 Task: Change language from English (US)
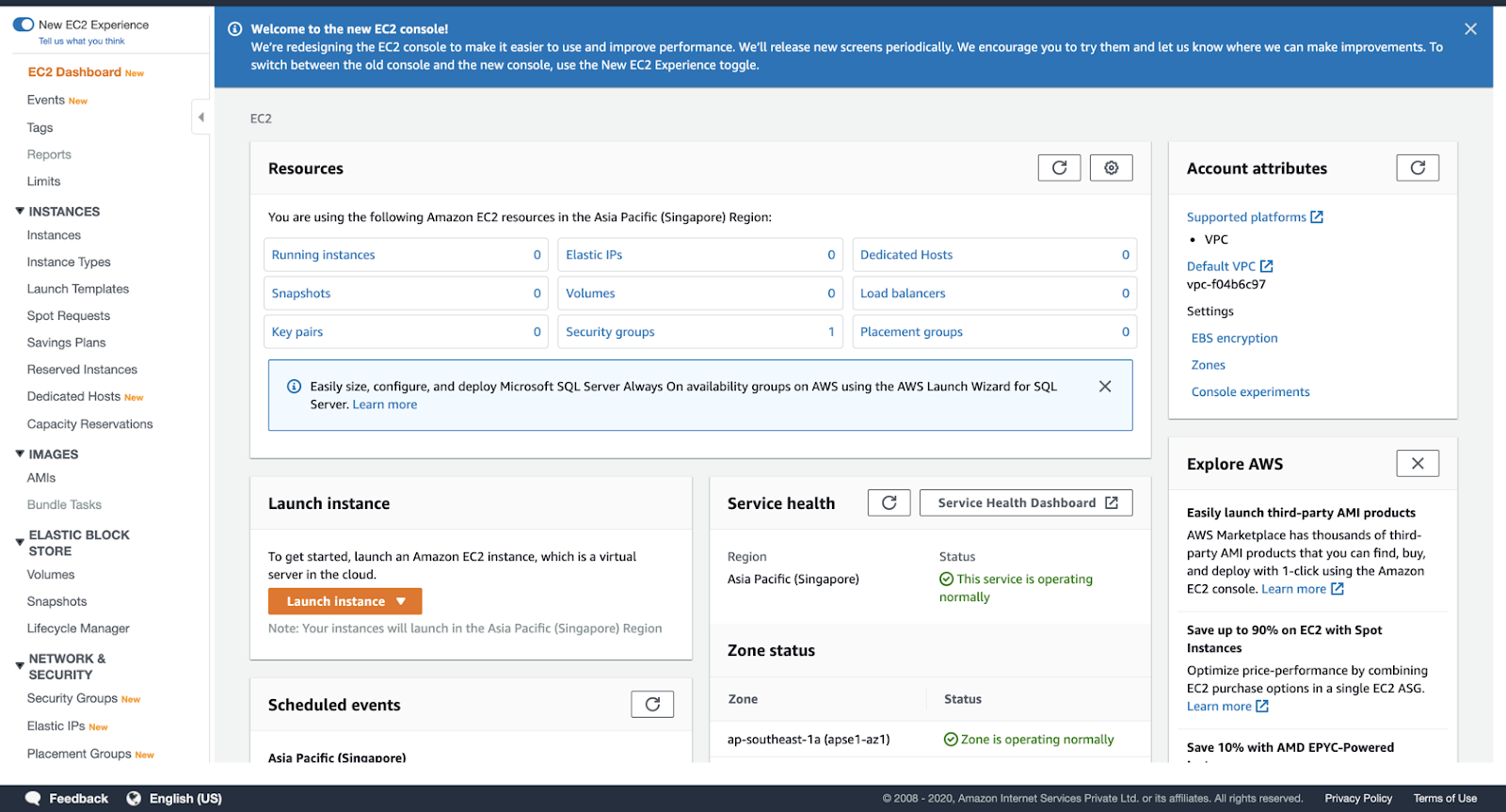(175, 798)
